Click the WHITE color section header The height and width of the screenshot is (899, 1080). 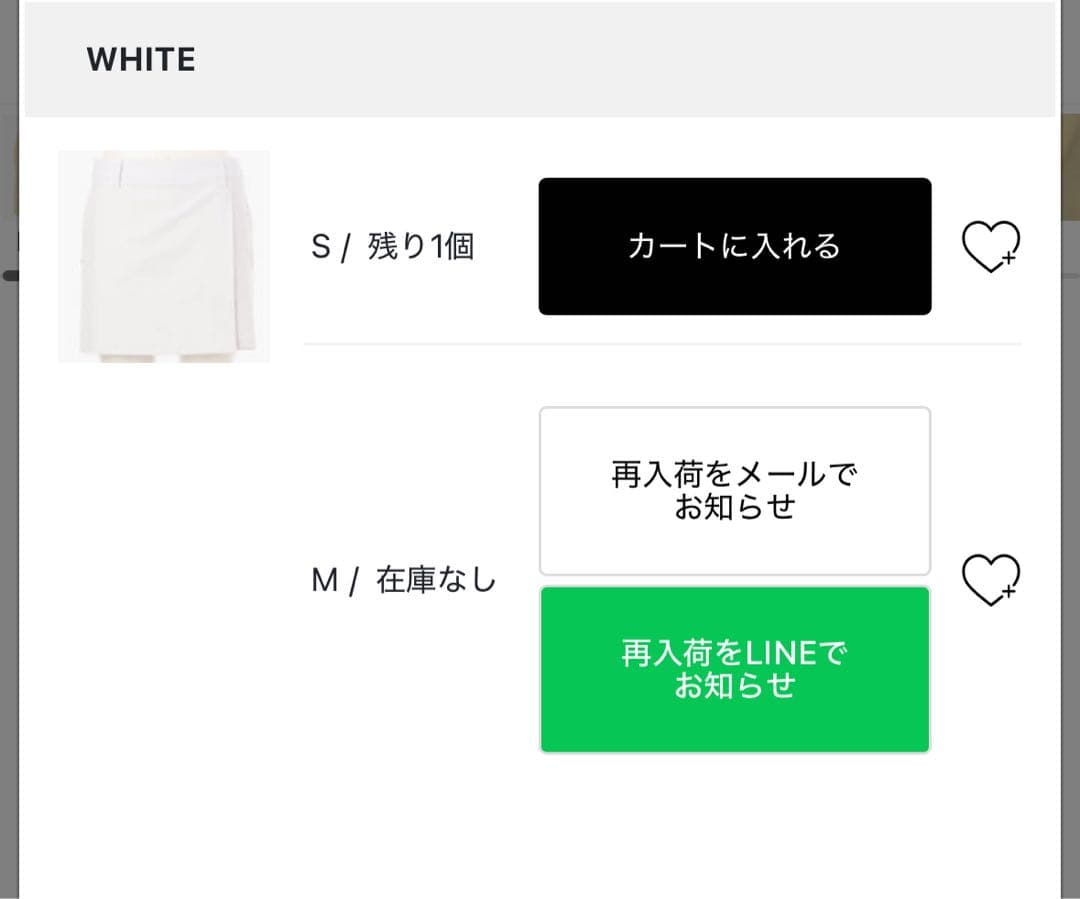pos(141,59)
